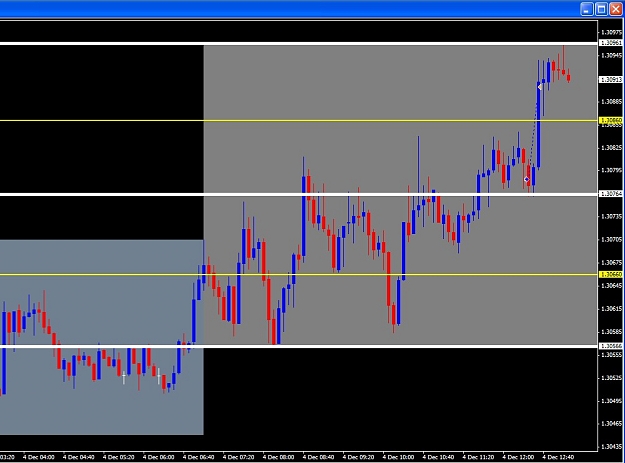The image size is (625, 463).
Task: Minimize the chart window
Action: point(587,9)
